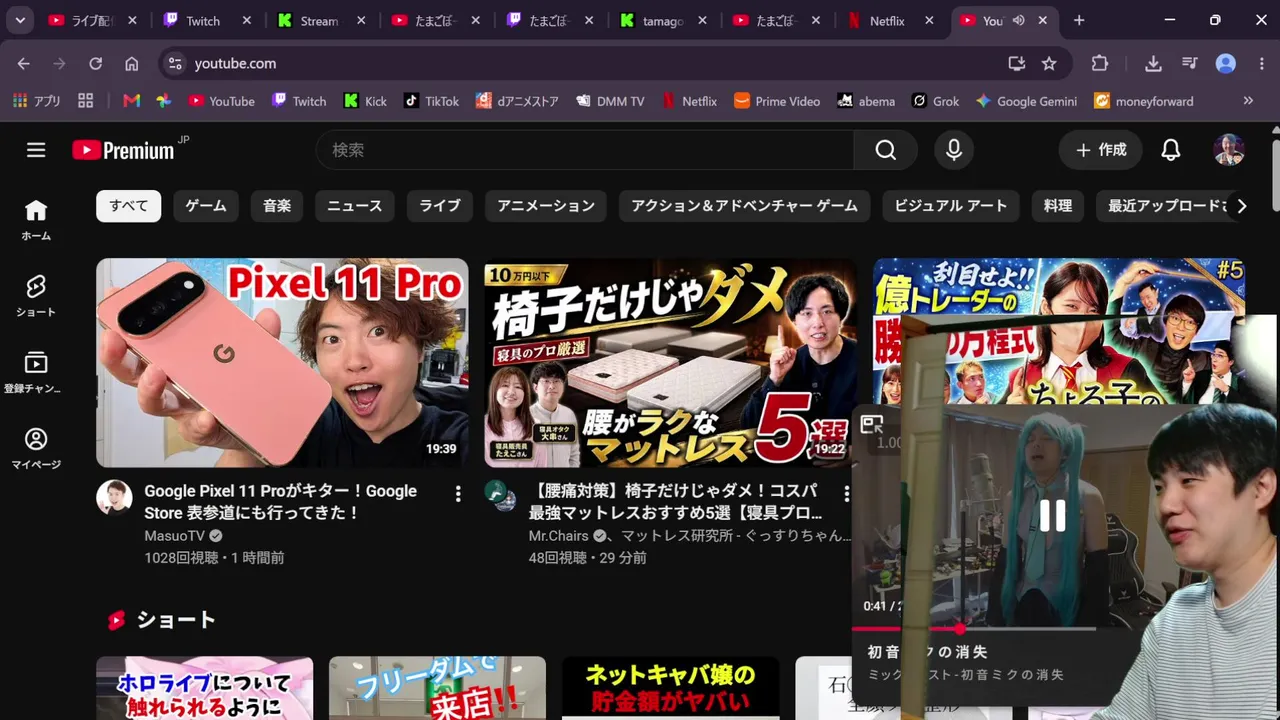1280x720 pixels.
Task: Click the install app icon in address bar
Action: (x=1017, y=63)
